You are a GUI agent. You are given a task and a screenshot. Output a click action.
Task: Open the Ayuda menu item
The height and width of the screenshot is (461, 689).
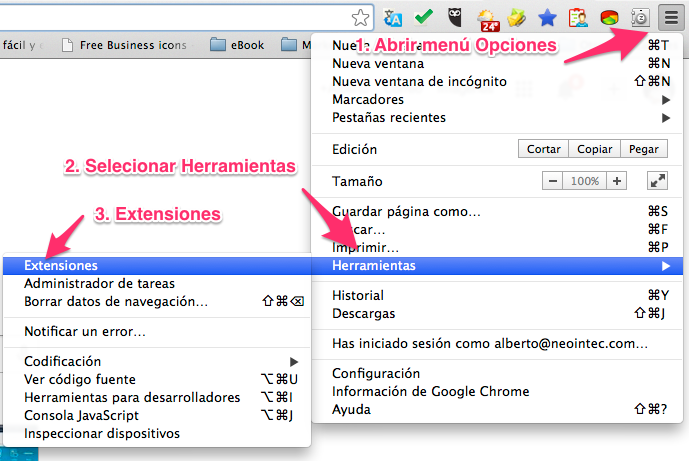(497, 409)
